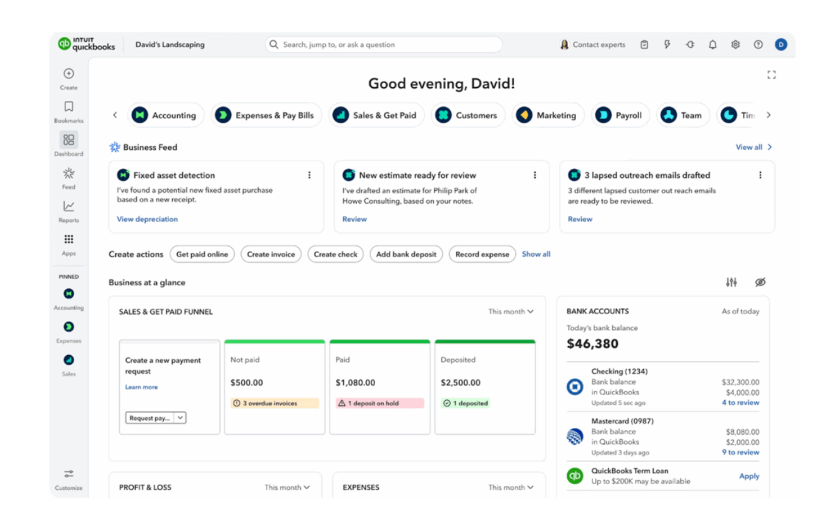Viewport: 822px width, 532px height.
Task: Click Learn more under payment request
Action: (x=141, y=387)
